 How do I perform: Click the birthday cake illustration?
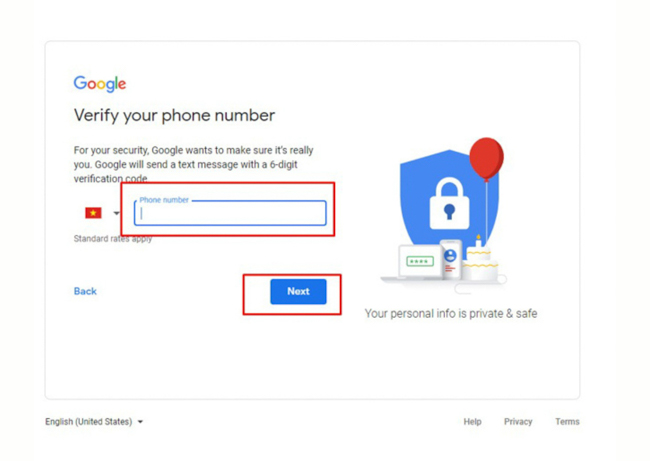(x=480, y=259)
